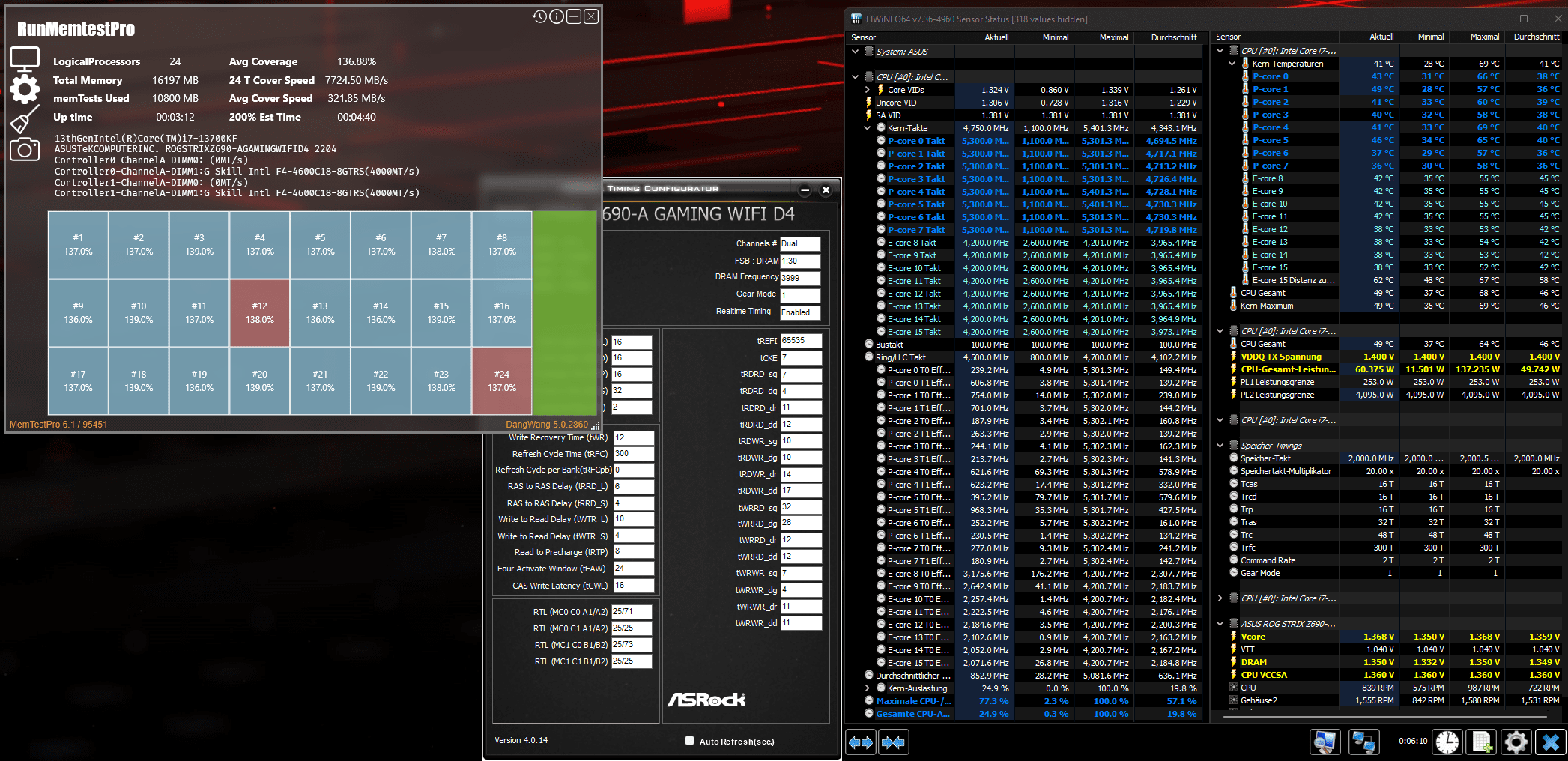Viewport: 1568px width, 761px height.
Task: Open HWiNFO summary monitor with magnifier icon
Action: click(1325, 742)
